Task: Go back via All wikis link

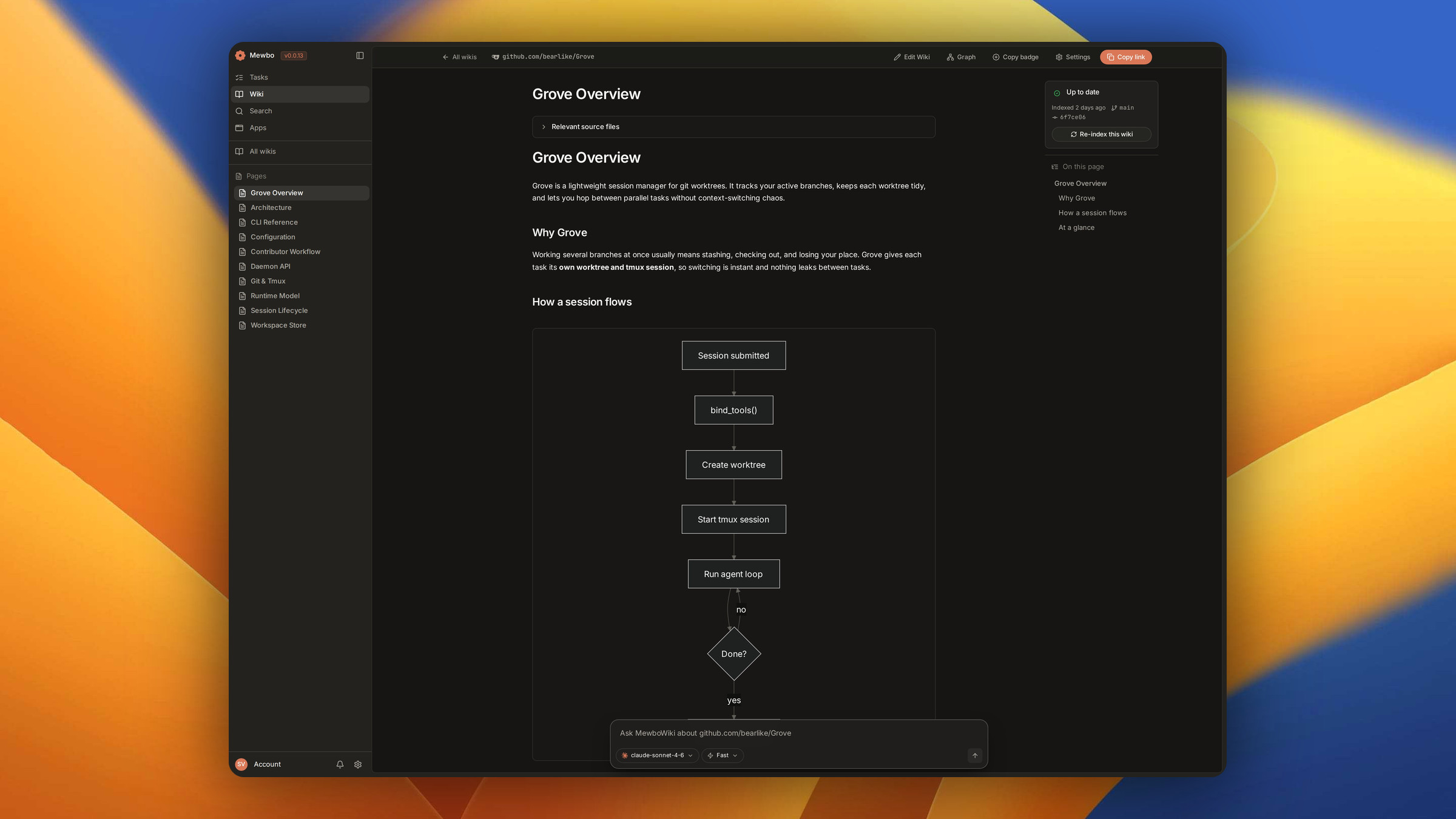Action: tap(459, 57)
